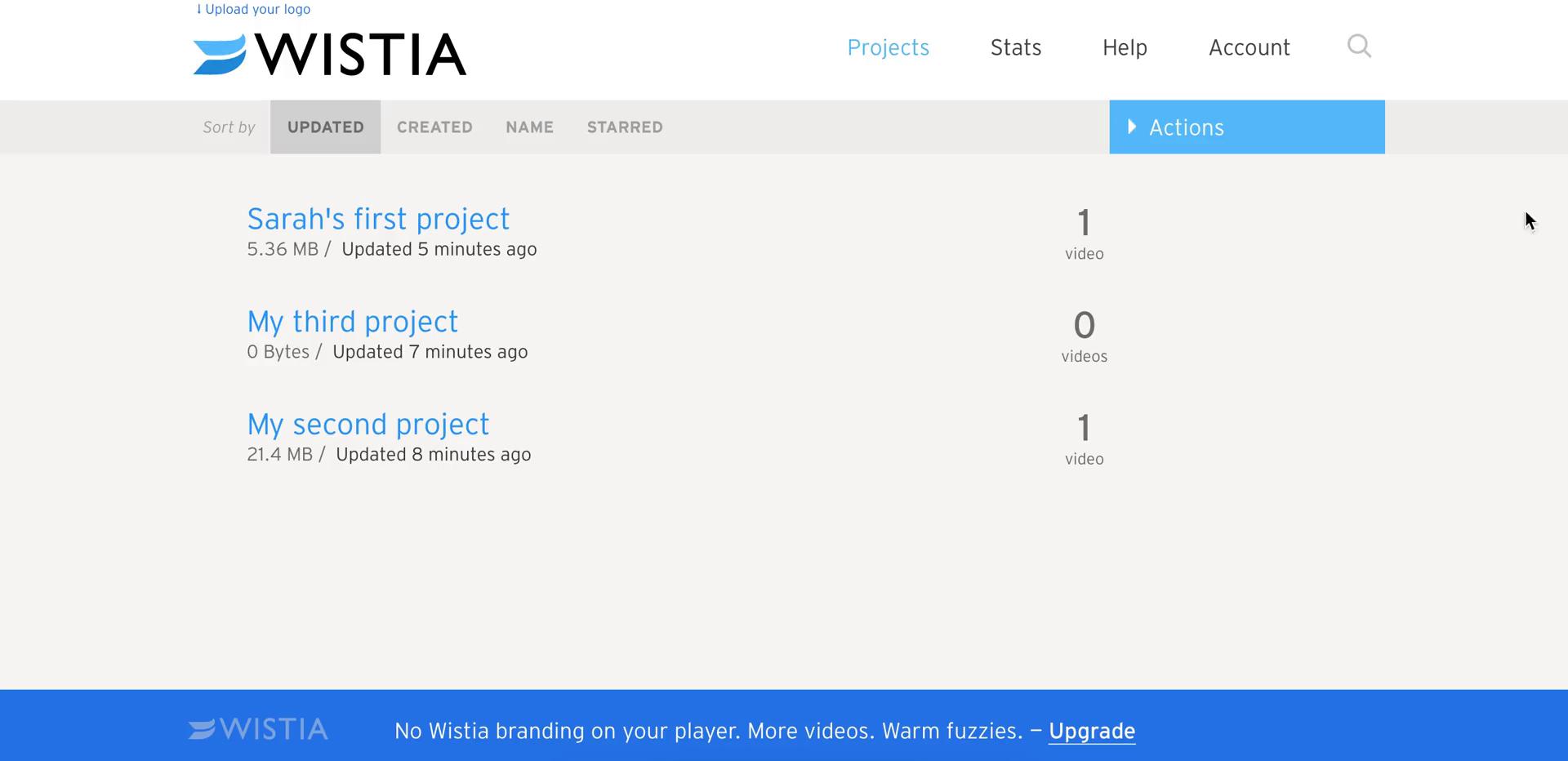This screenshot has height=761, width=1568.
Task: Click the Upgrade link in footer
Action: tap(1092, 731)
